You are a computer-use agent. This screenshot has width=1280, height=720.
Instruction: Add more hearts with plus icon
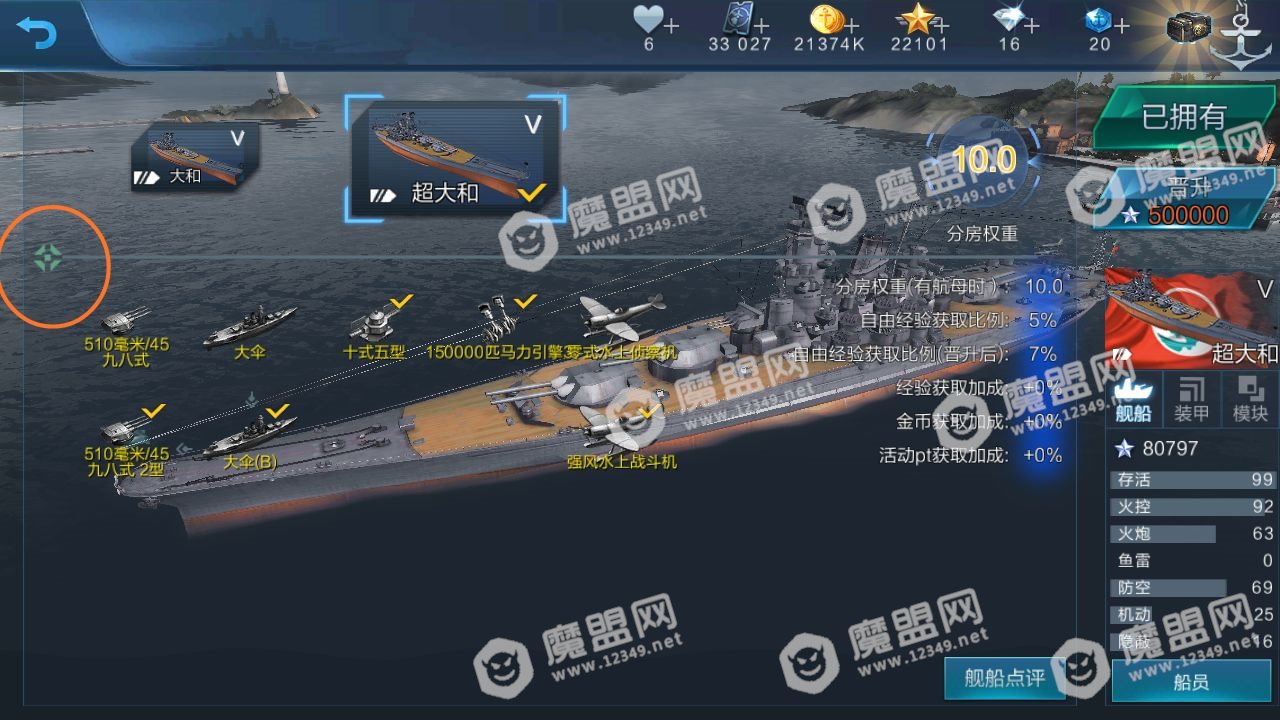[x=671, y=25]
